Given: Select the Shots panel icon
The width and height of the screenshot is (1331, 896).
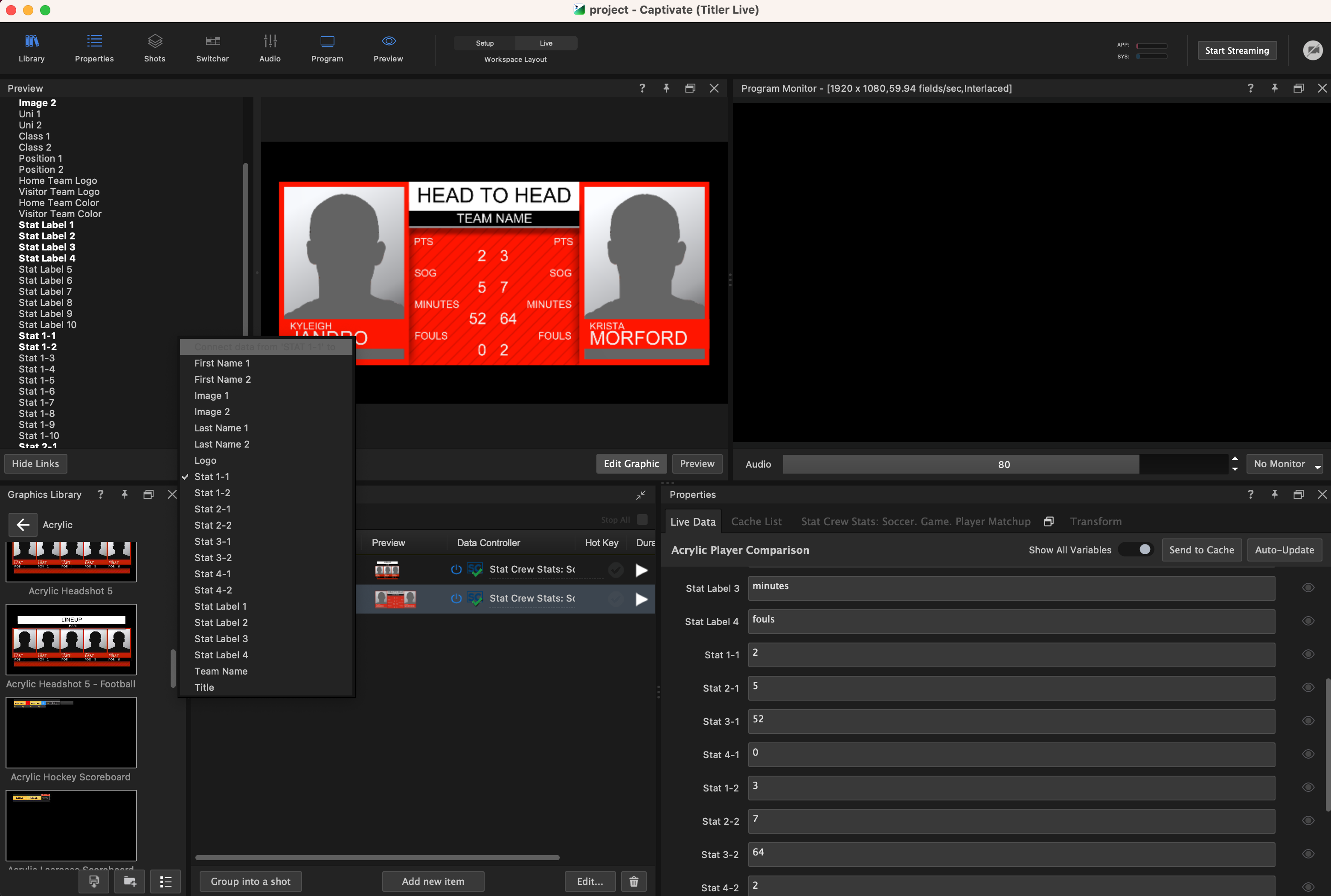Looking at the screenshot, I should pyautogui.click(x=154, y=48).
